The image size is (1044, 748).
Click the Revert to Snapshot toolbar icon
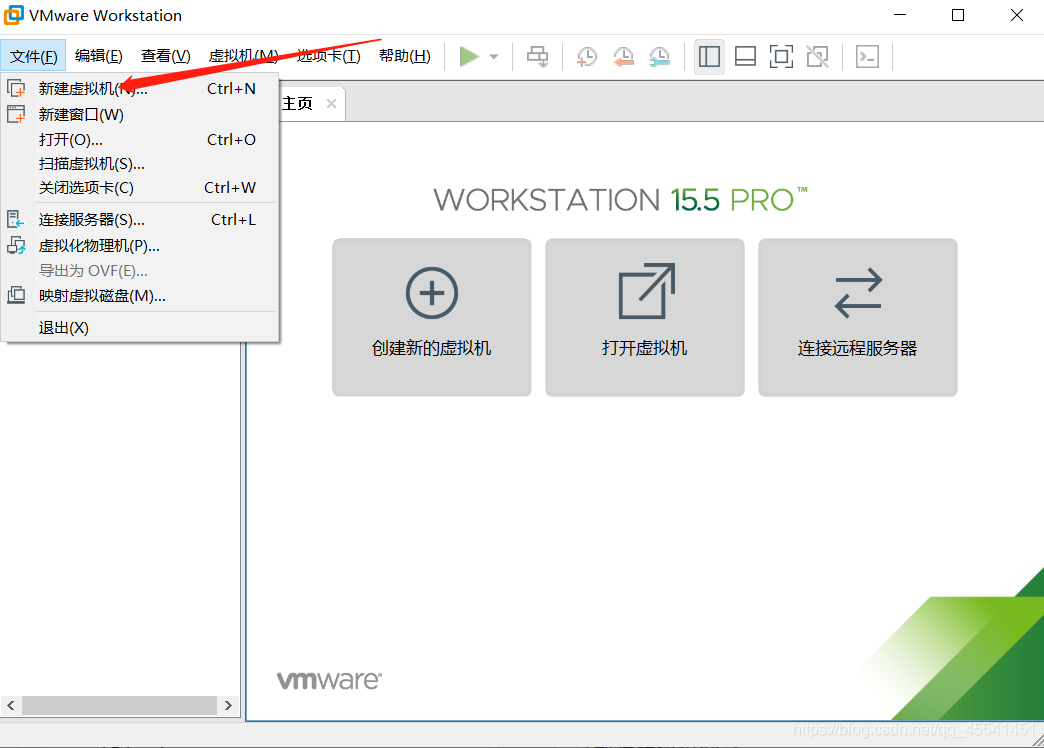[623, 57]
